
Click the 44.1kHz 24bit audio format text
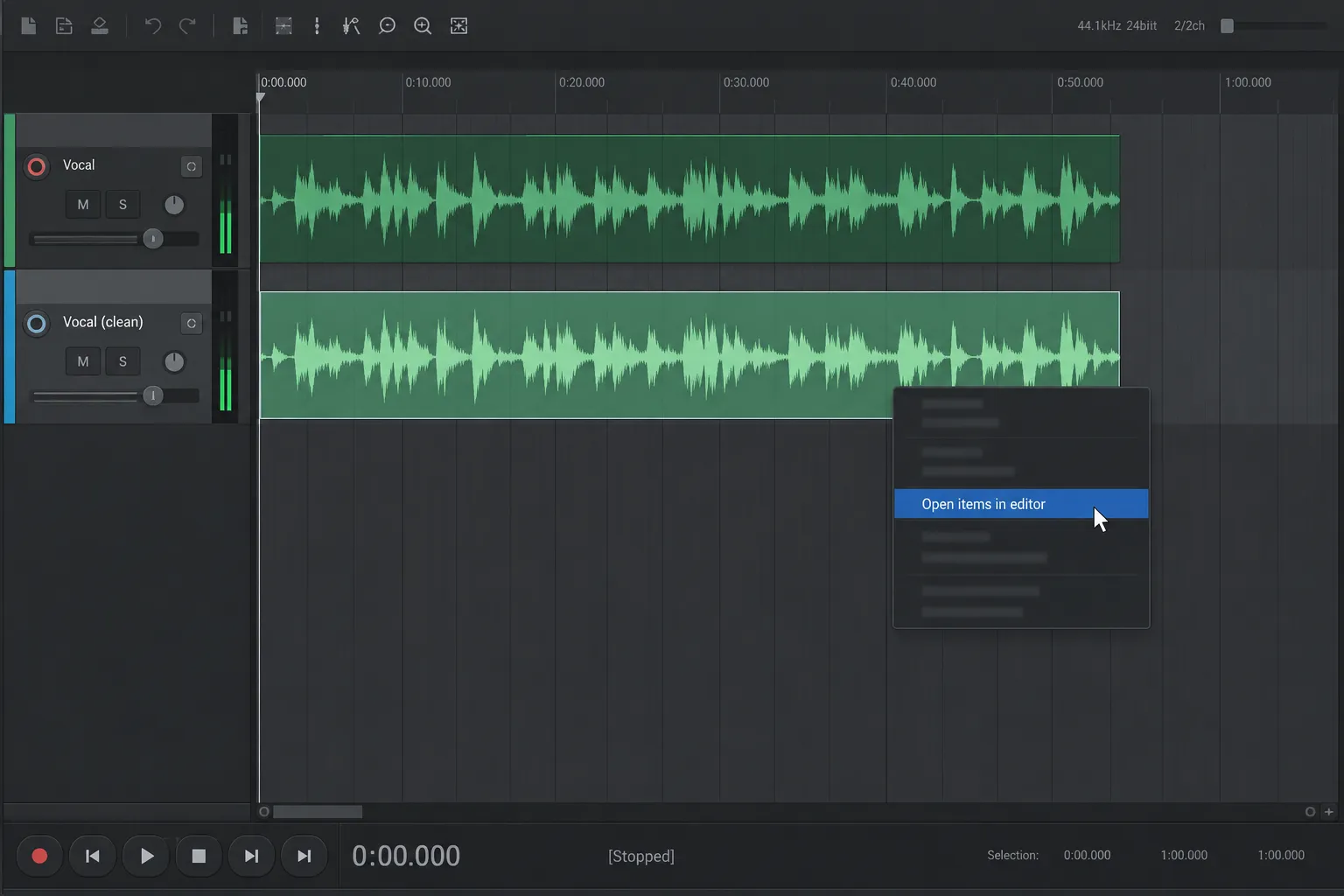[1117, 26]
